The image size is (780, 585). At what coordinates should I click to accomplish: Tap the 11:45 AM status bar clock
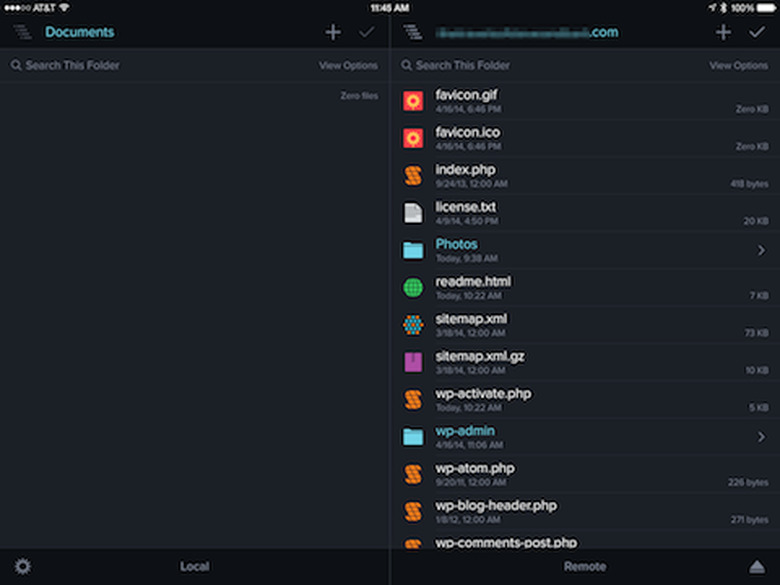(x=390, y=8)
